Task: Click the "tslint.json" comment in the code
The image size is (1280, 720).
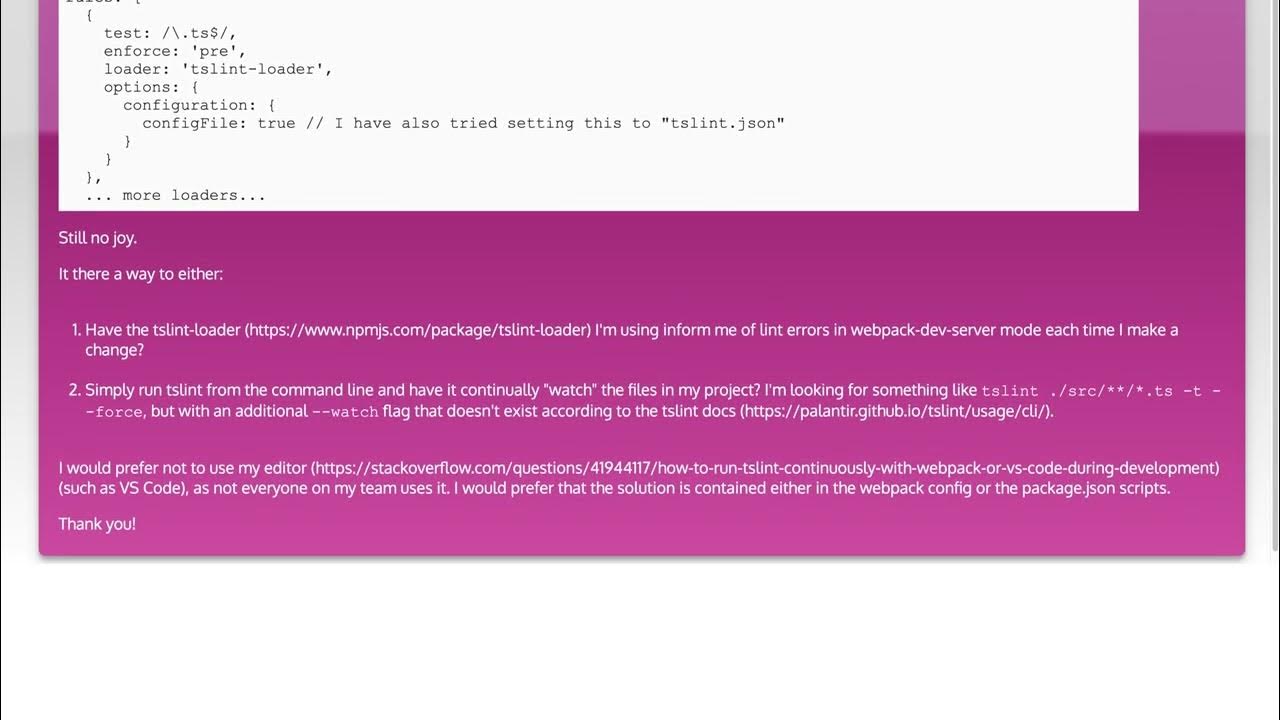Action: pyautogui.click(x=722, y=123)
